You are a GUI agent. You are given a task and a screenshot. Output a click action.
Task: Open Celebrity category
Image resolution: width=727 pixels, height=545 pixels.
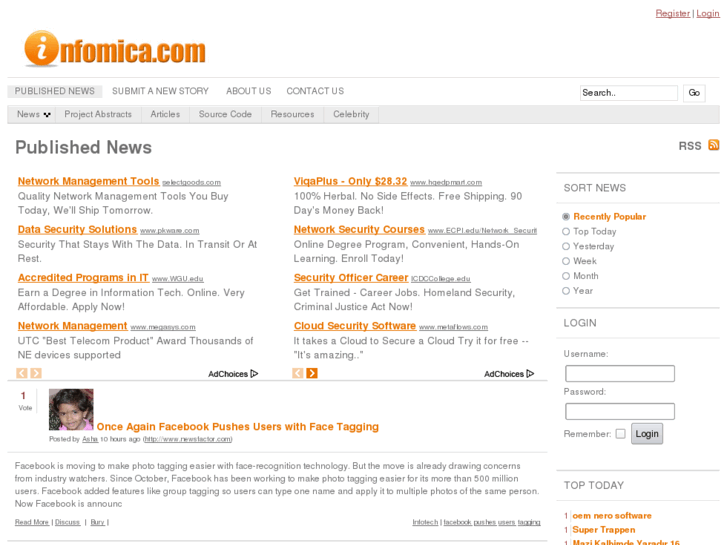(x=351, y=114)
